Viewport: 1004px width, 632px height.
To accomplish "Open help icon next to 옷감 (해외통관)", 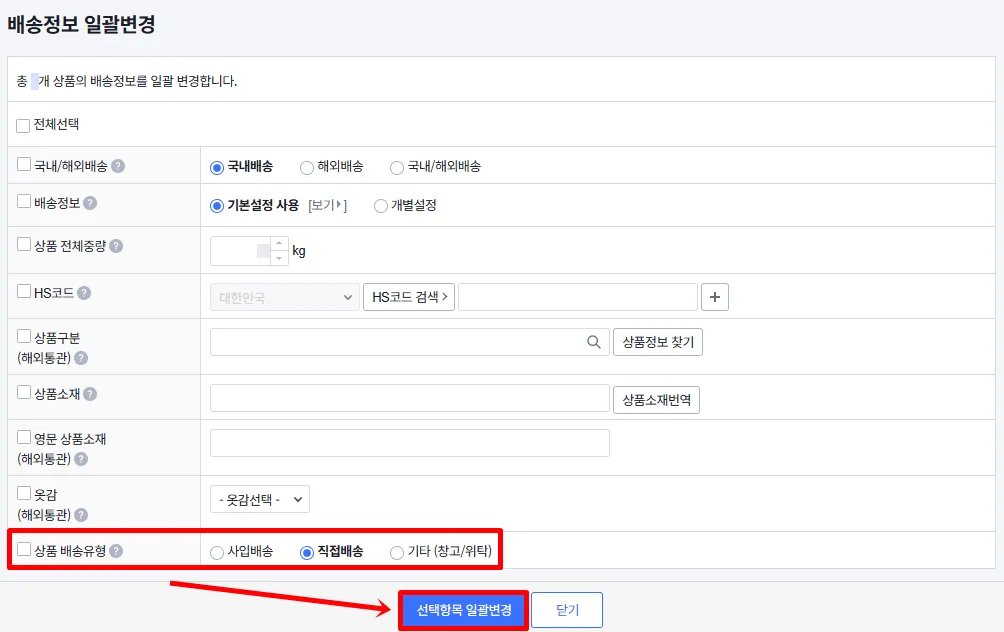I will click(x=81, y=515).
